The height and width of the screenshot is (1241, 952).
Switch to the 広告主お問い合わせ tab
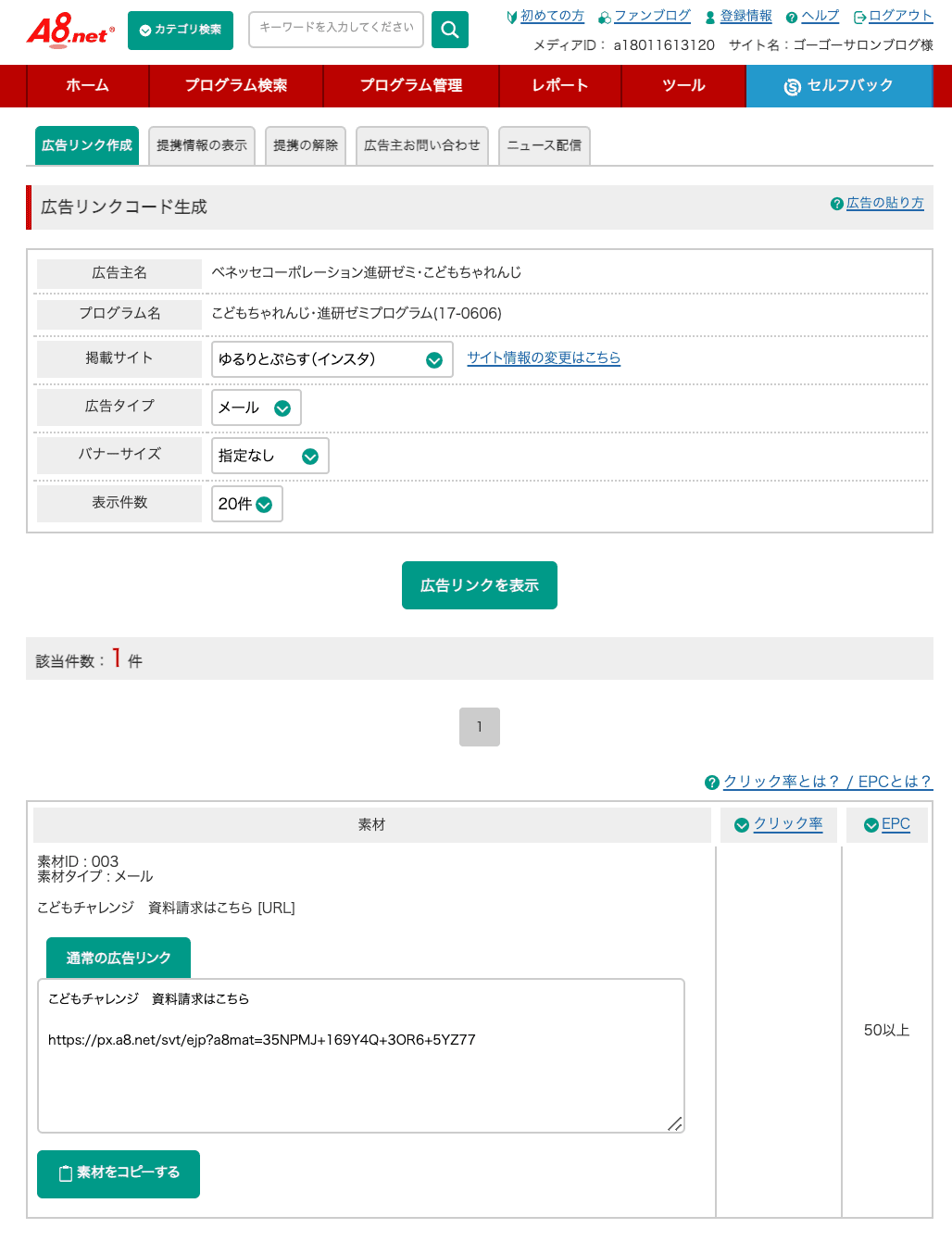tap(422, 145)
